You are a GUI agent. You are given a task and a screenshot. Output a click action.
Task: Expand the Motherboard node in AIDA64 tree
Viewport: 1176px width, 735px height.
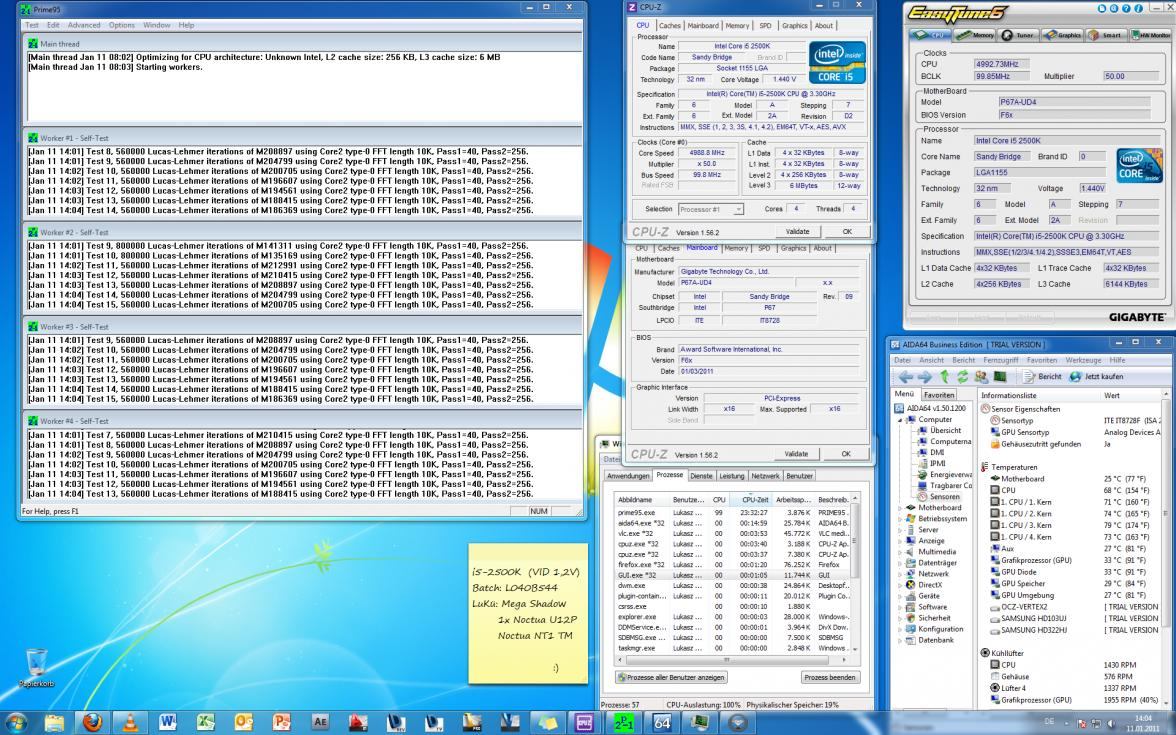click(x=900, y=508)
